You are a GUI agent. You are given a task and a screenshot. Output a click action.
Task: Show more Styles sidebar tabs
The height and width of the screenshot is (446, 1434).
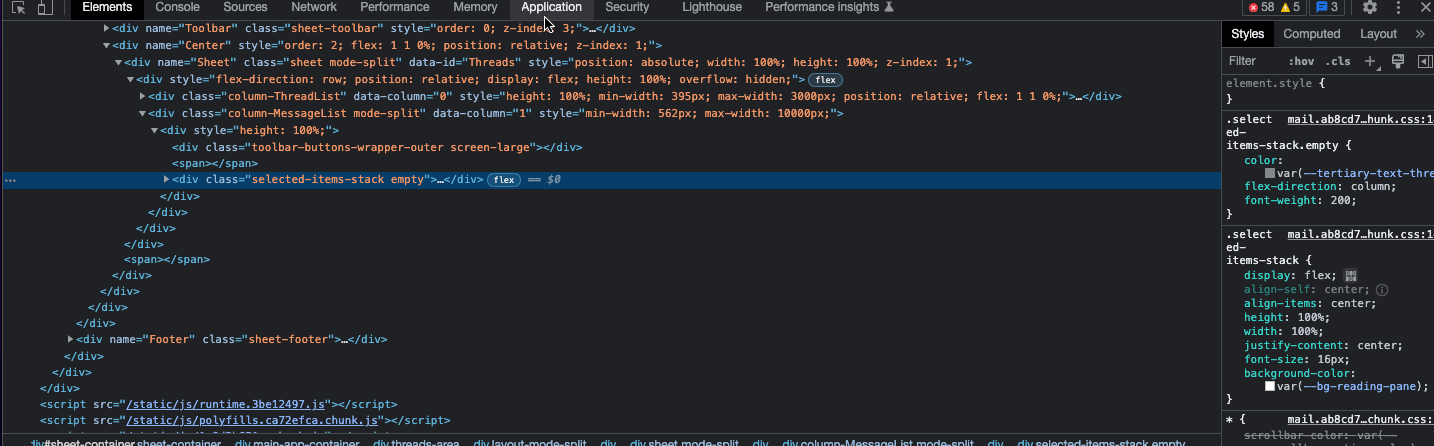[1420, 34]
